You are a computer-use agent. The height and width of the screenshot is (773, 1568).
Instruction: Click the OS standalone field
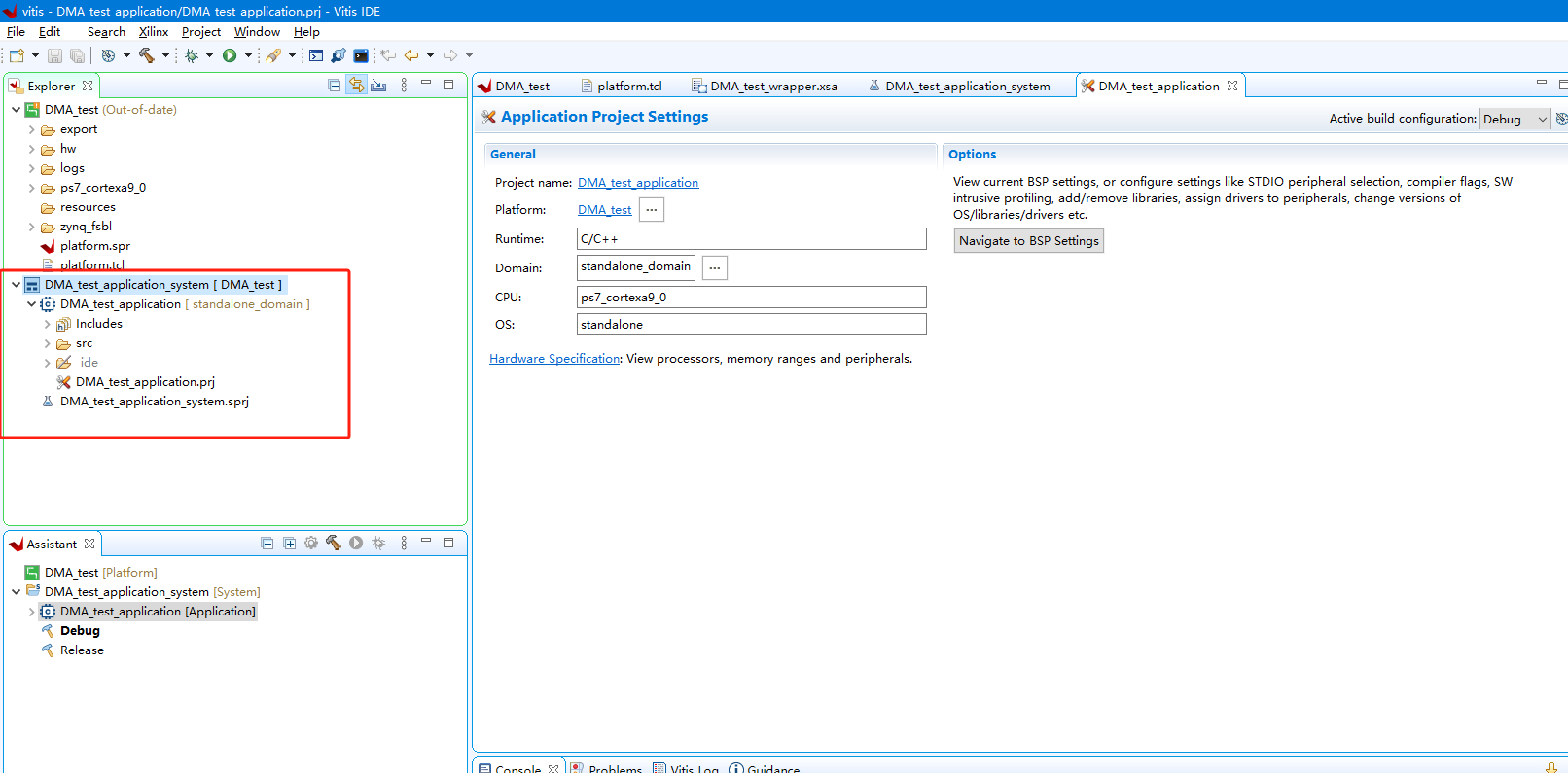click(x=752, y=325)
